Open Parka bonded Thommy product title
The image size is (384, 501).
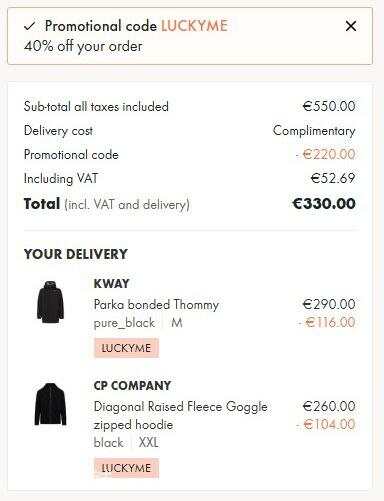pos(156,304)
